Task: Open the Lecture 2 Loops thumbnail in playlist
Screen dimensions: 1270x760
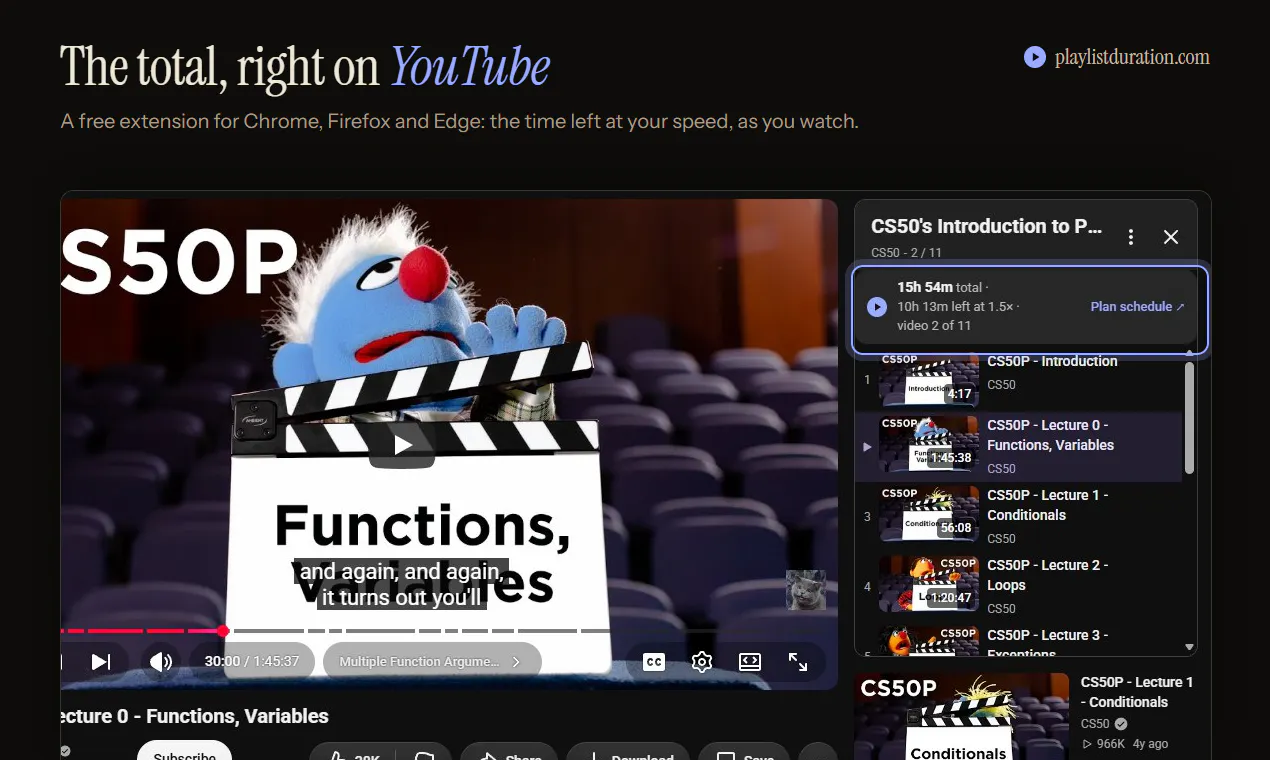Action: (929, 584)
